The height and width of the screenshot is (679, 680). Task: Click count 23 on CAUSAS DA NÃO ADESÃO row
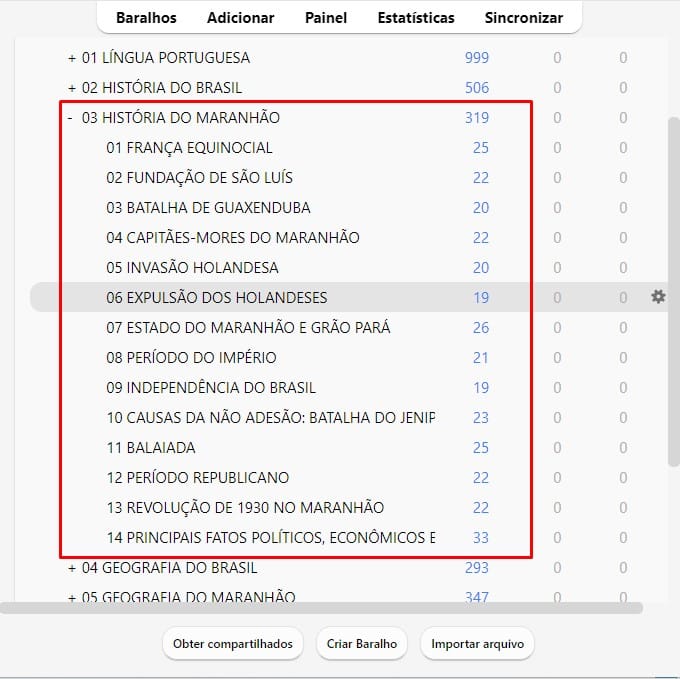point(481,417)
